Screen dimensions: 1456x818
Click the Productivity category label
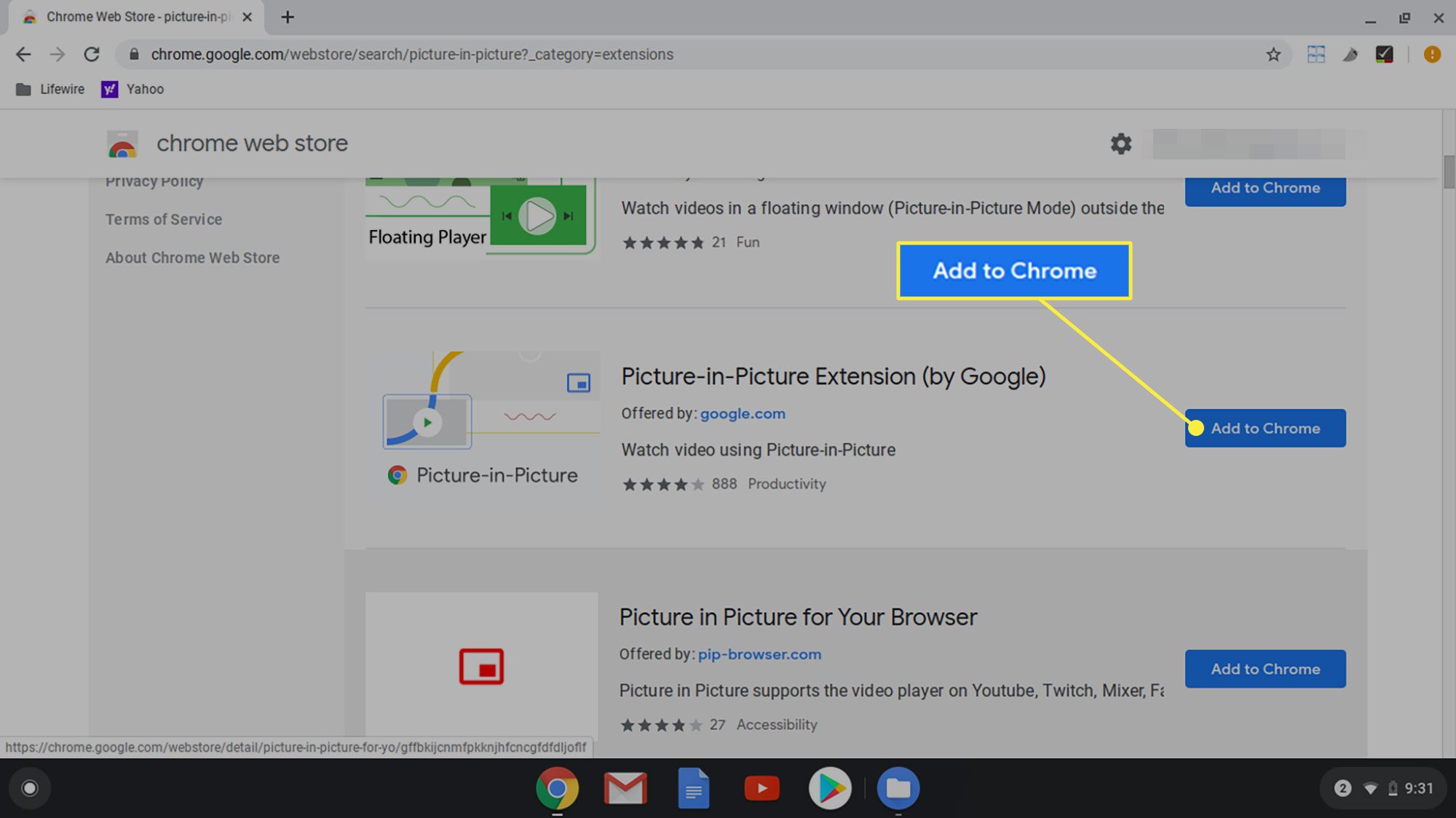coord(787,484)
